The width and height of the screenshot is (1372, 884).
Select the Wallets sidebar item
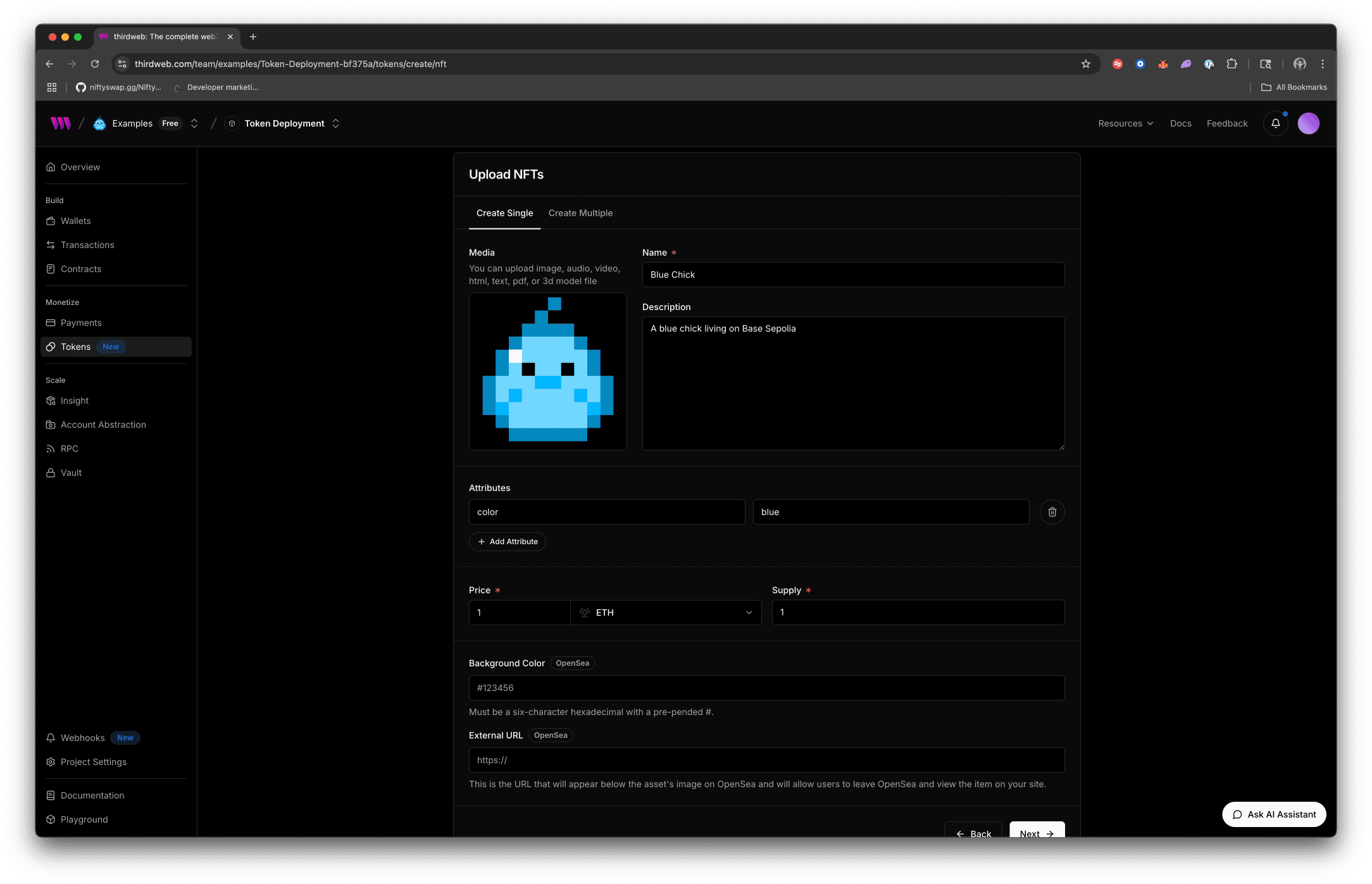click(x=76, y=221)
